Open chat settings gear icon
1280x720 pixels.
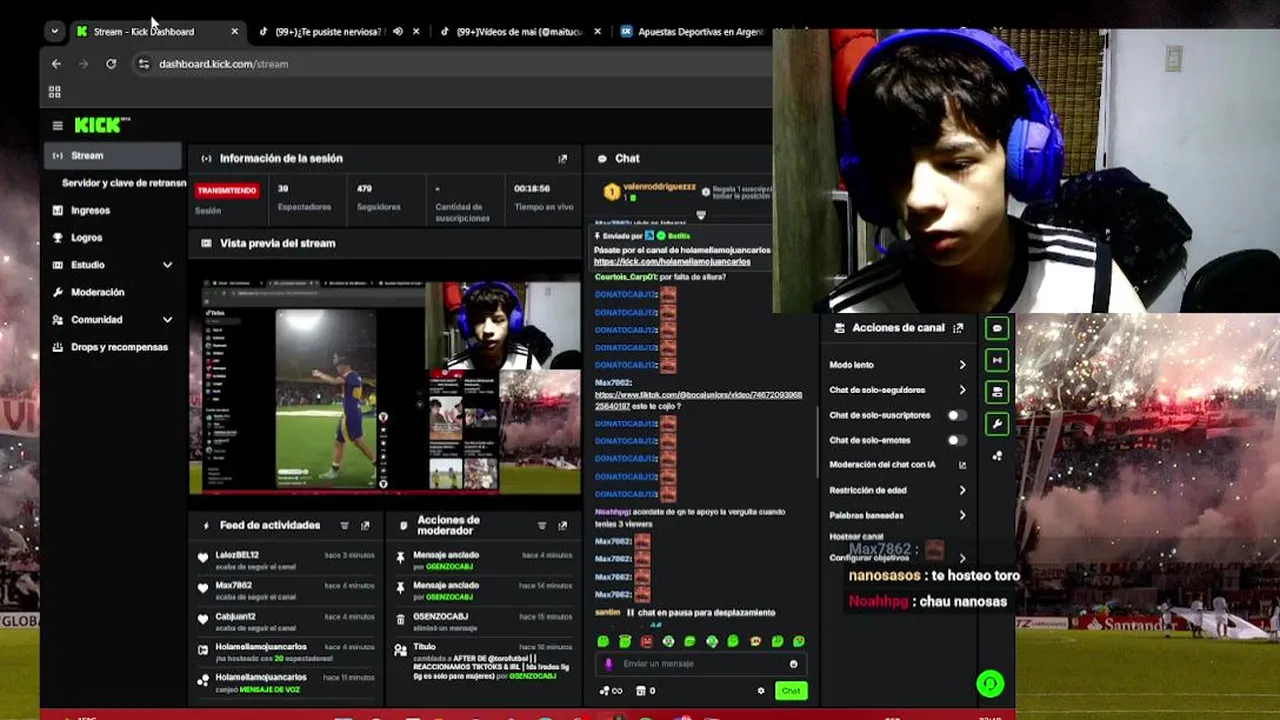pyautogui.click(x=761, y=691)
